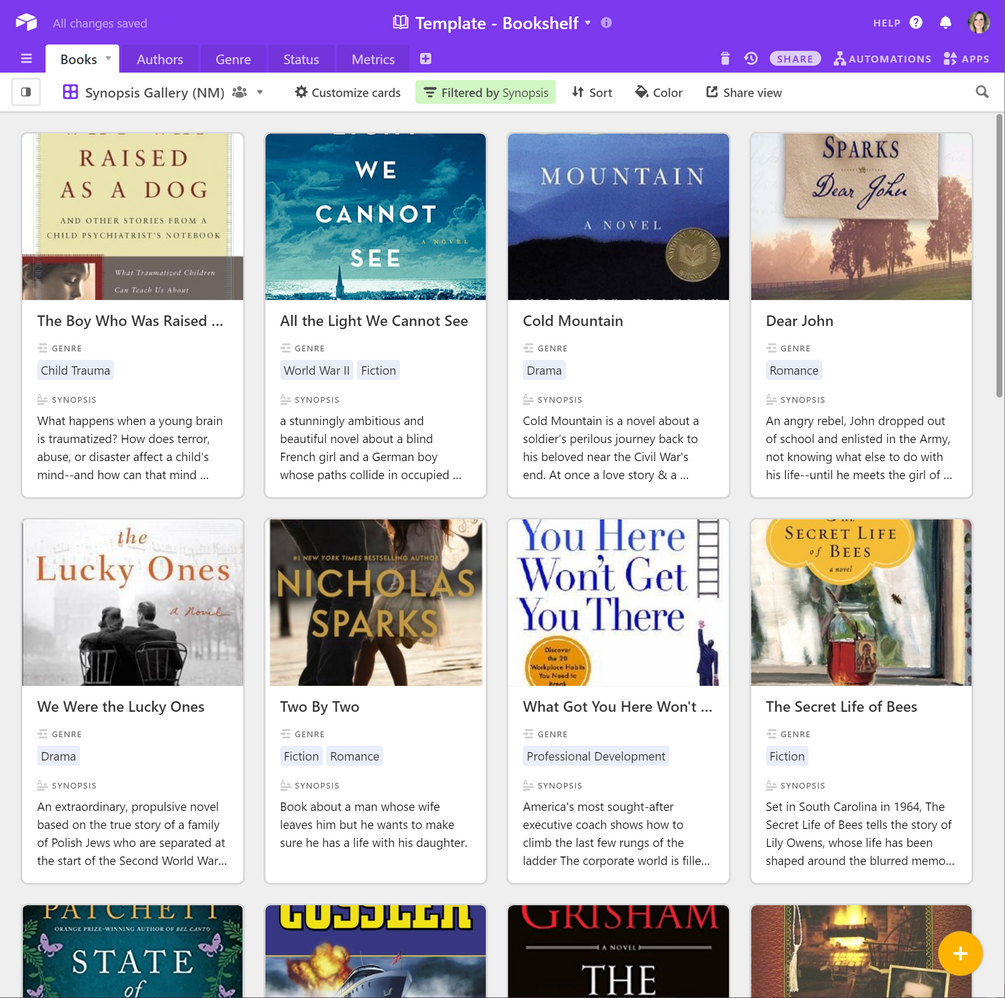Open user profile avatar
Screen dimensions: 1005x998
coord(979,22)
